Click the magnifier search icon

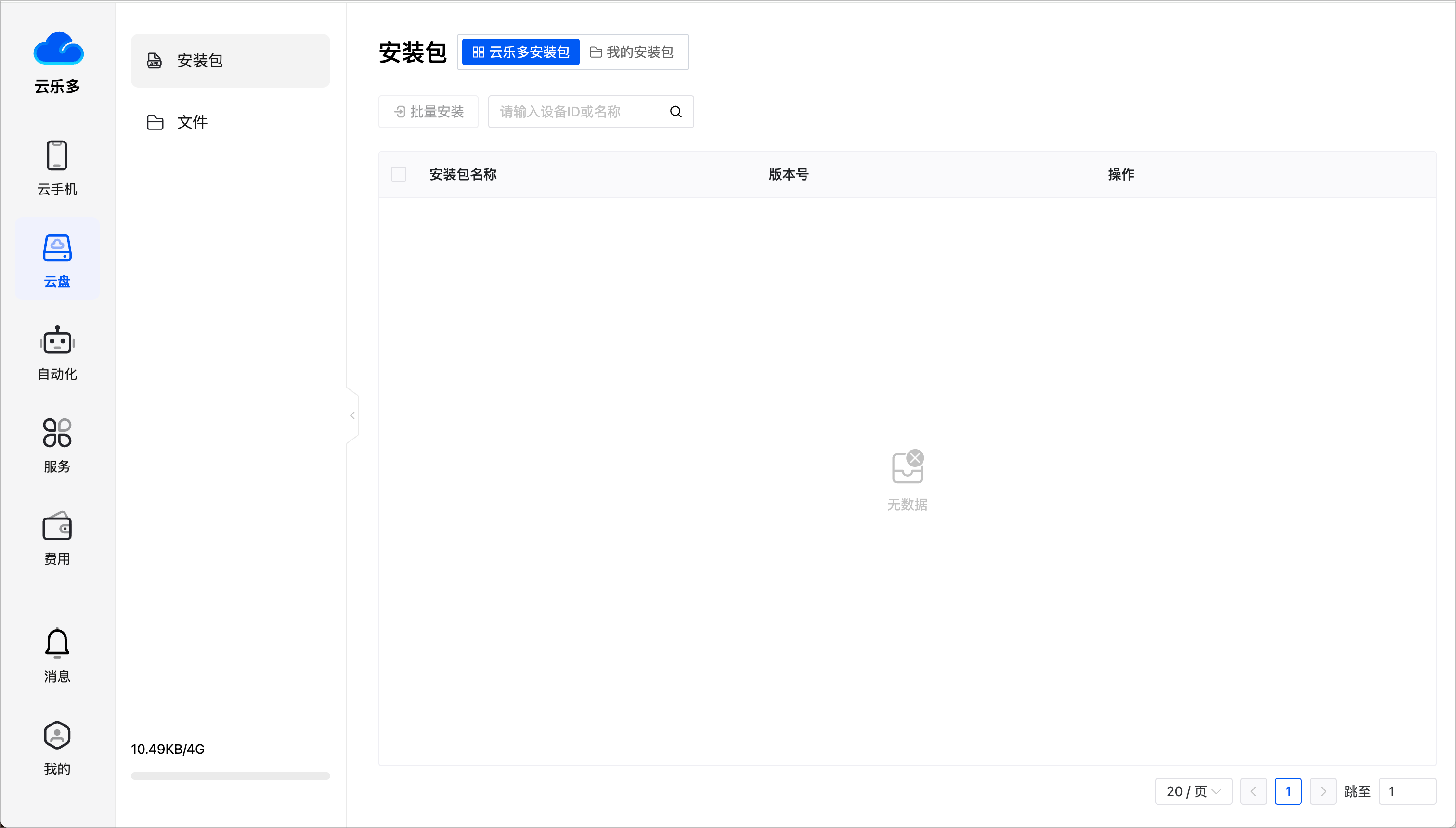point(676,112)
